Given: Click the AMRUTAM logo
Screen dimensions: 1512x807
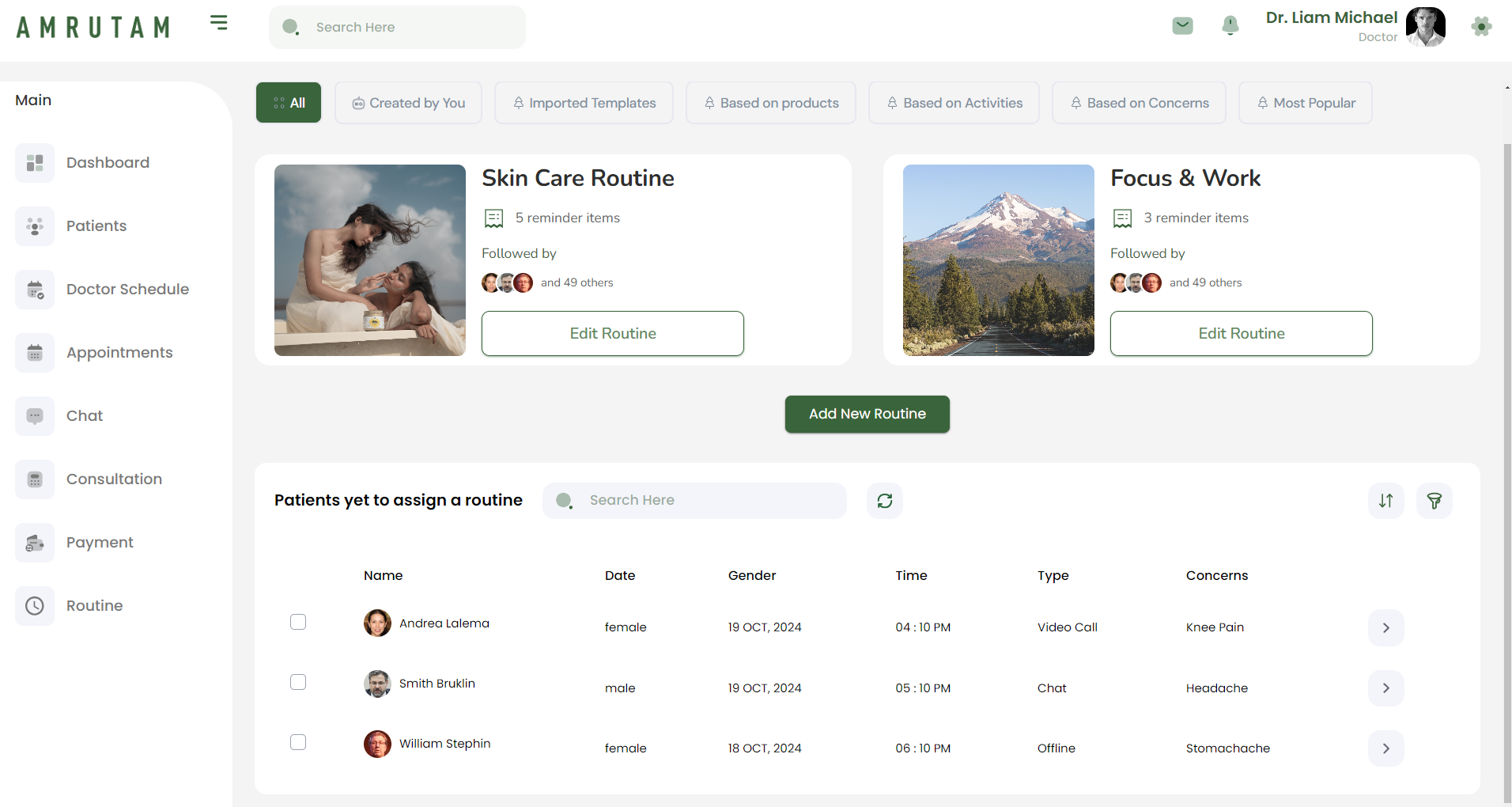Looking at the screenshot, I should pyautogui.click(x=93, y=27).
